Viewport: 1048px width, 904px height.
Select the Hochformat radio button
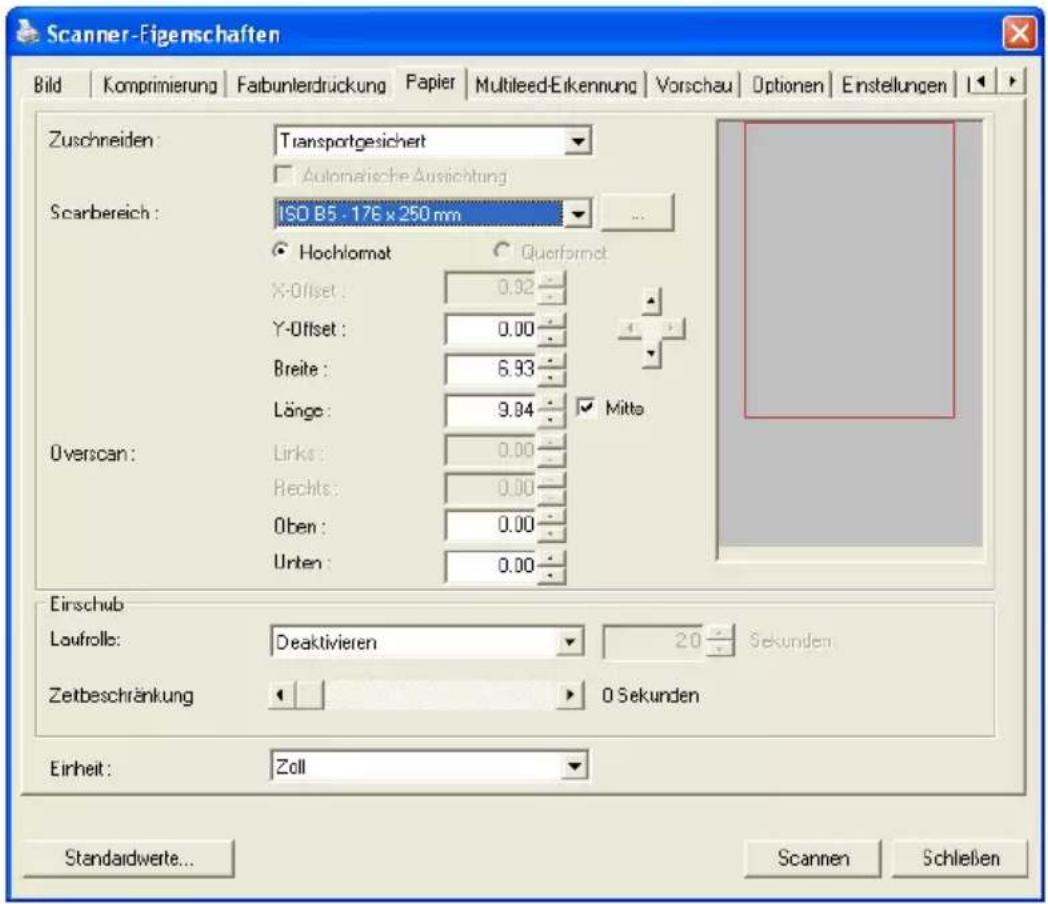click(x=281, y=251)
